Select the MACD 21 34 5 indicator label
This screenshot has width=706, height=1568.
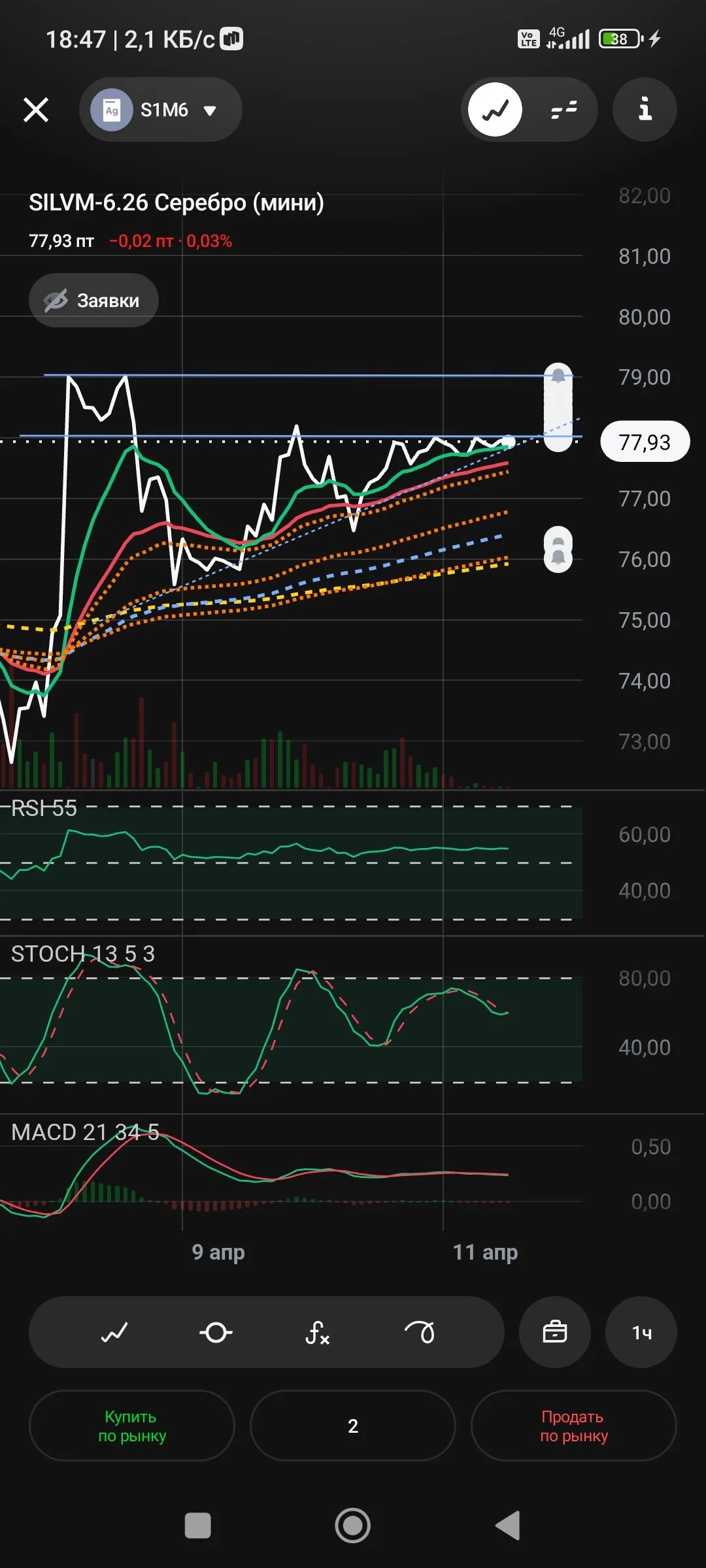(85, 1132)
